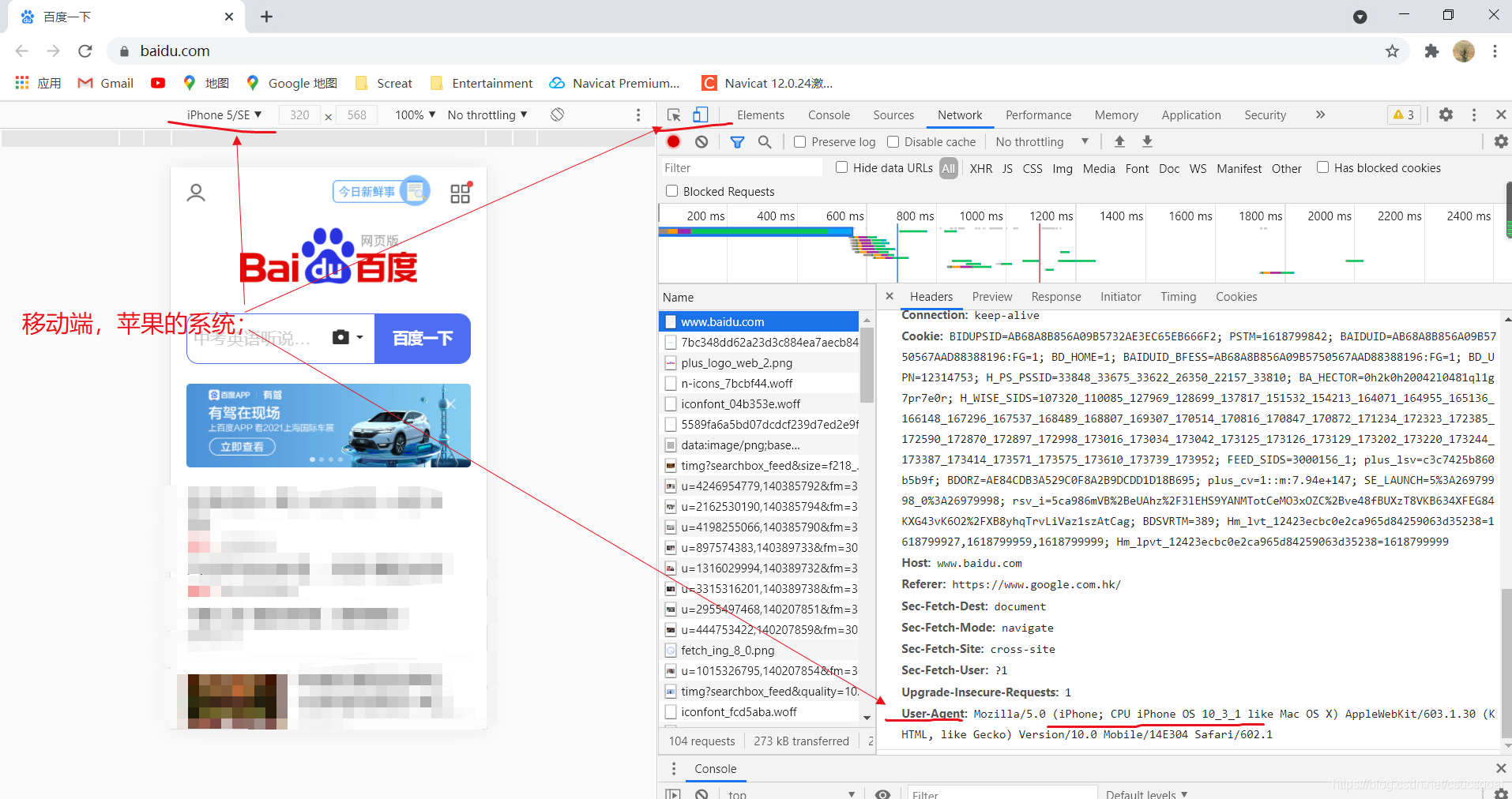
Task: Check Has blocked cookies
Action: pyautogui.click(x=1322, y=167)
